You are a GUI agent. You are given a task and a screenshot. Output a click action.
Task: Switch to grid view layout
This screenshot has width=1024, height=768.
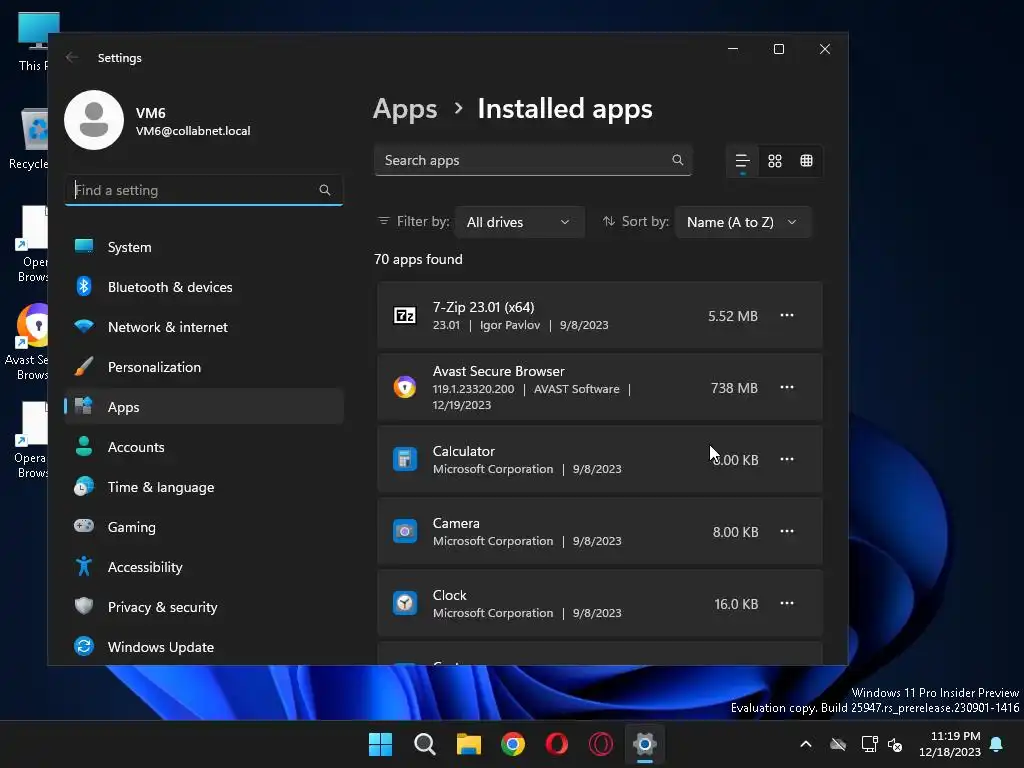[x=775, y=161]
